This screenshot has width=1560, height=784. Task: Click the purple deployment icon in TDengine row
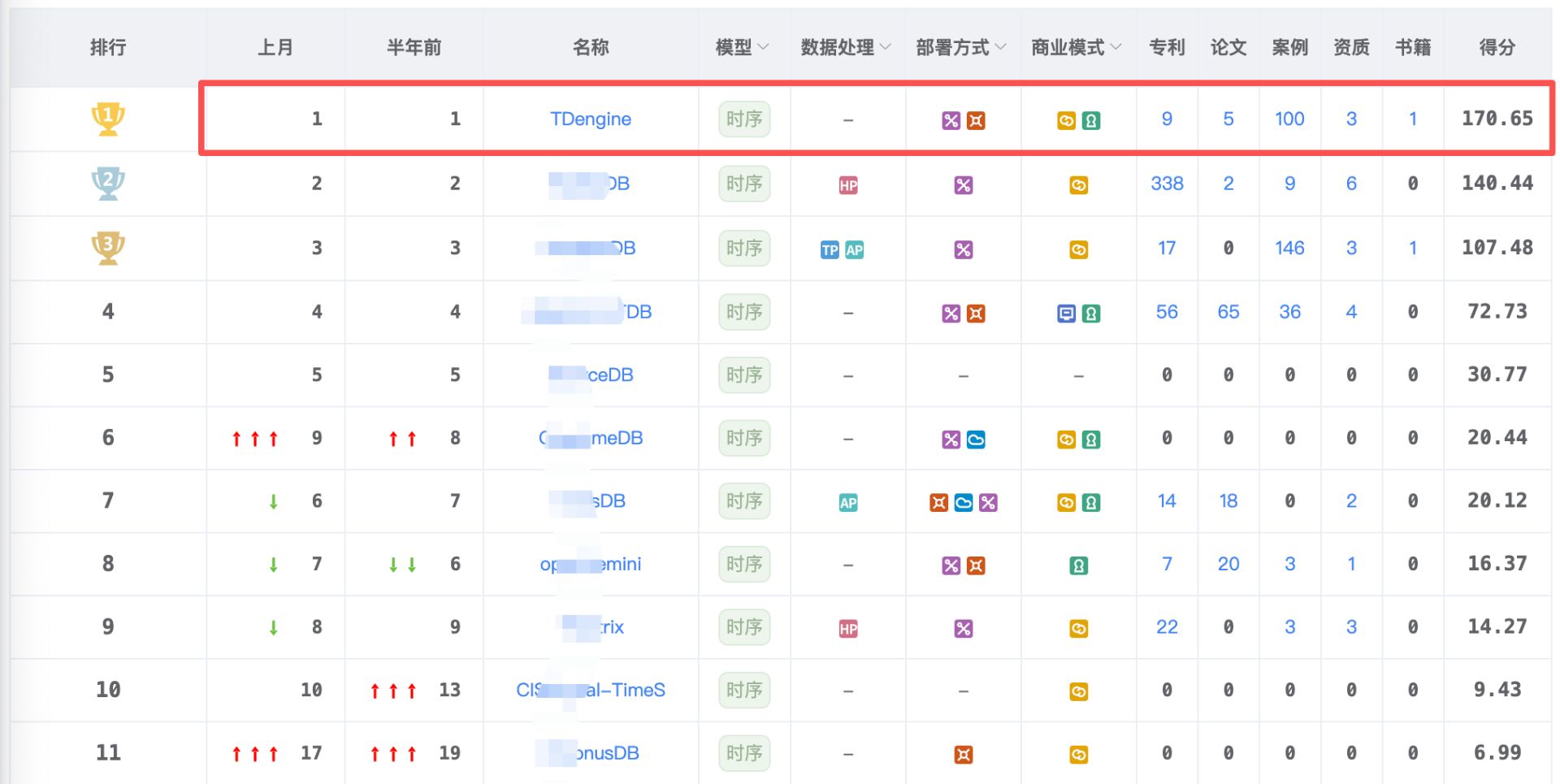(x=951, y=121)
